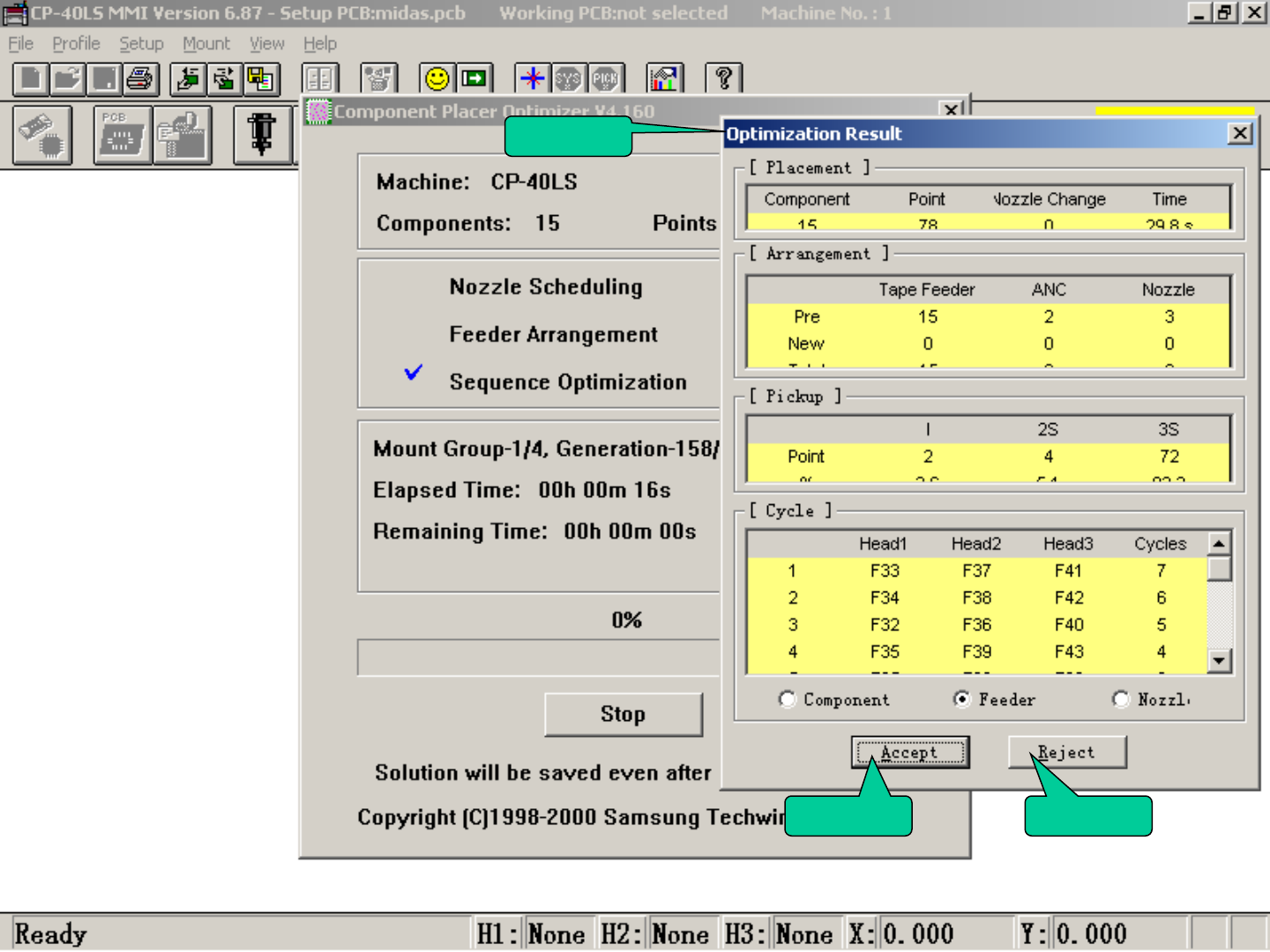Click the PICK stop-sign toolbar icon
The height and width of the screenshot is (952, 1270).
[605, 79]
